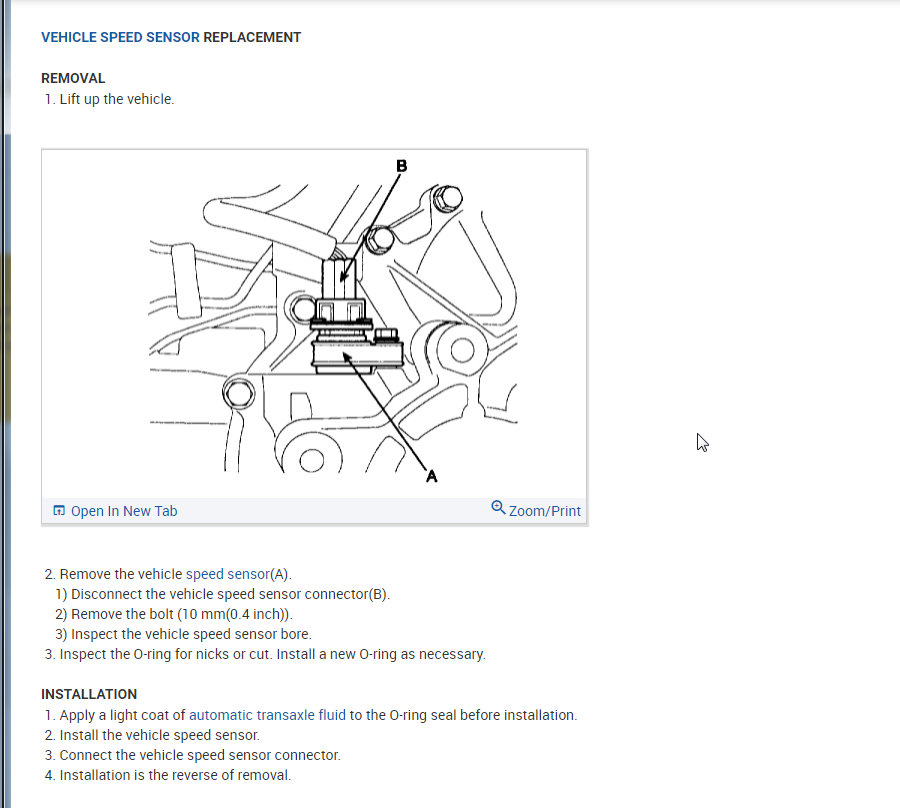
Task: Click 'Connect the vehicle speed sensor connector.' step
Action: coord(200,755)
